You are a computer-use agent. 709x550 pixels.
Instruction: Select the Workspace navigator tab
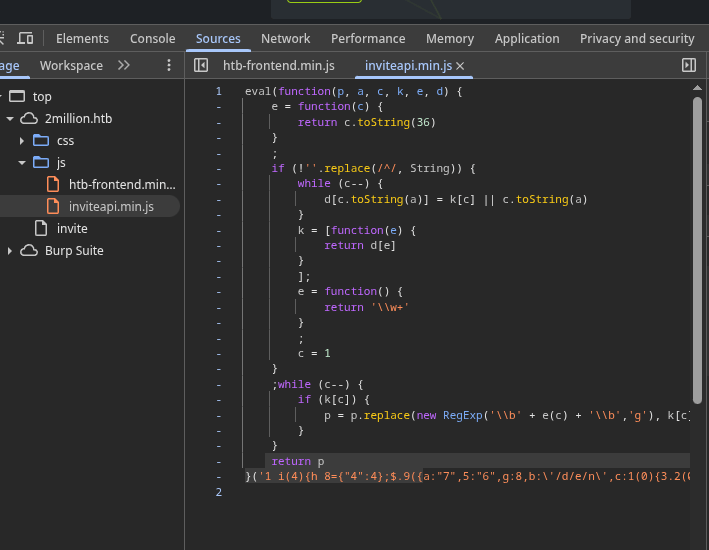point(71,66)
